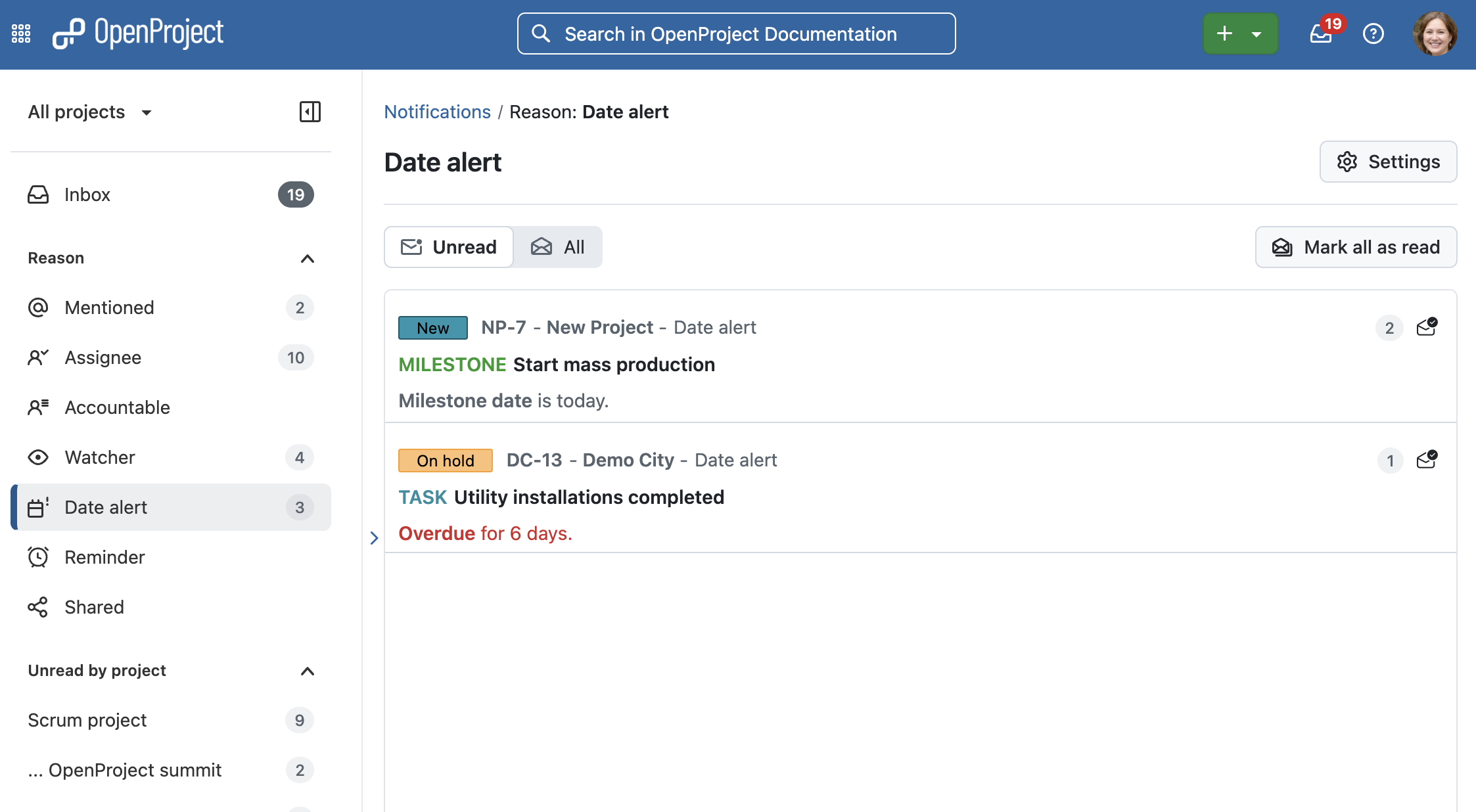The height and width of the screenshot is (812, 1476).
Task: Click the All open-envelope icon
Action: coord(542,247)
